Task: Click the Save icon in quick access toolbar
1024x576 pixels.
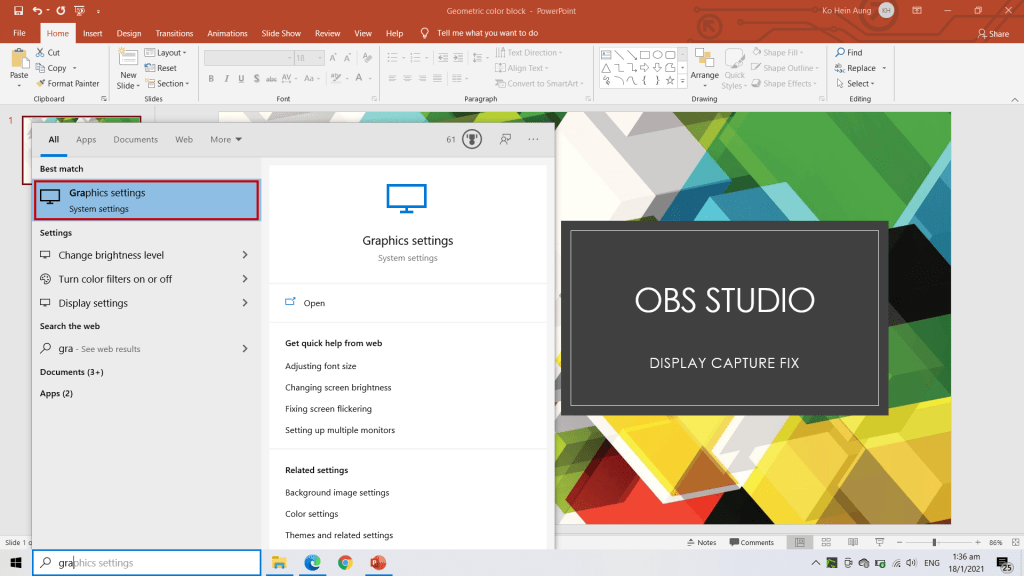Action: (x=18, y=10)
